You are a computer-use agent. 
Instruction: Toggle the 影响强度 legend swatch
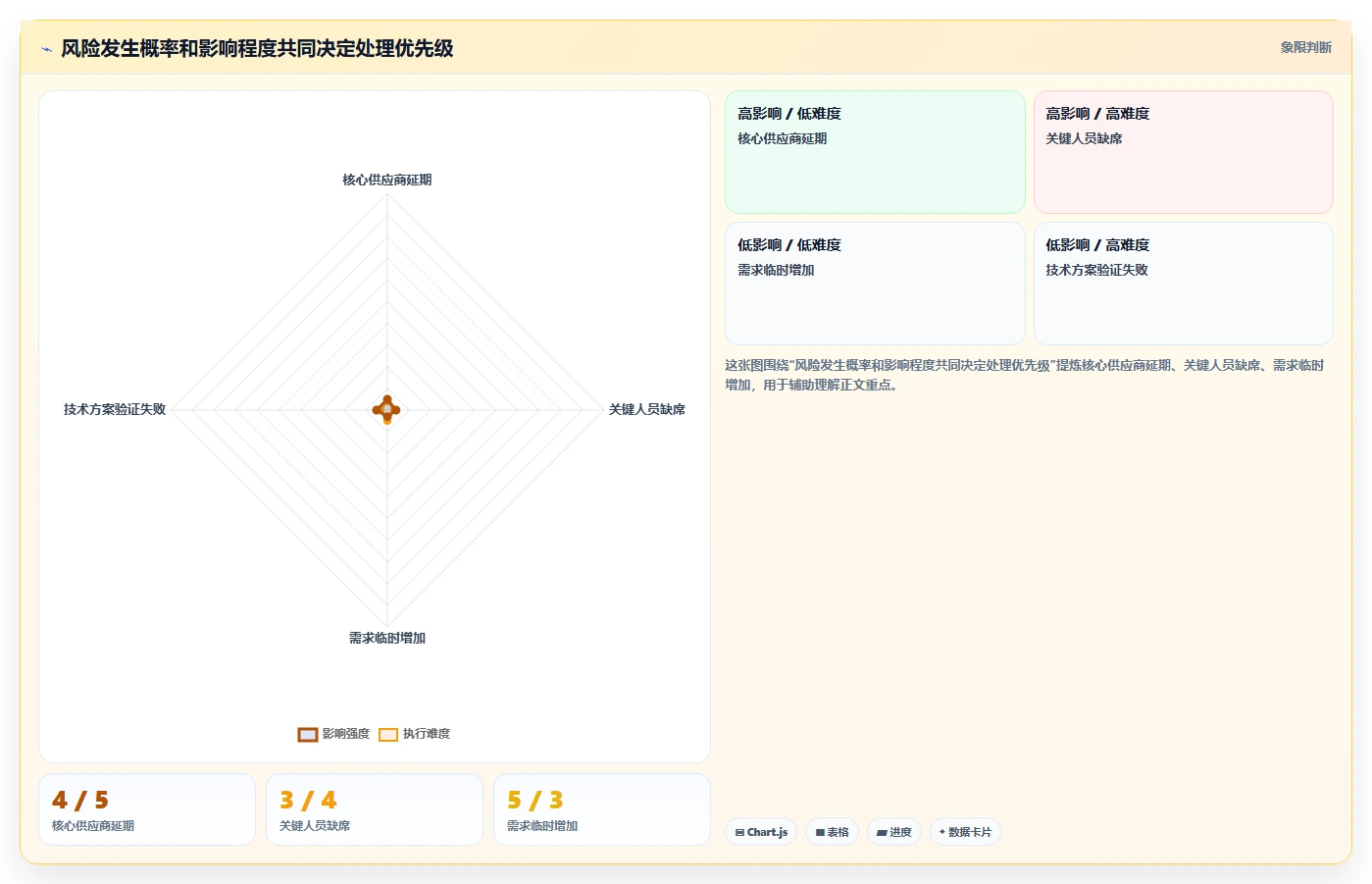click(x=308, y=735)
